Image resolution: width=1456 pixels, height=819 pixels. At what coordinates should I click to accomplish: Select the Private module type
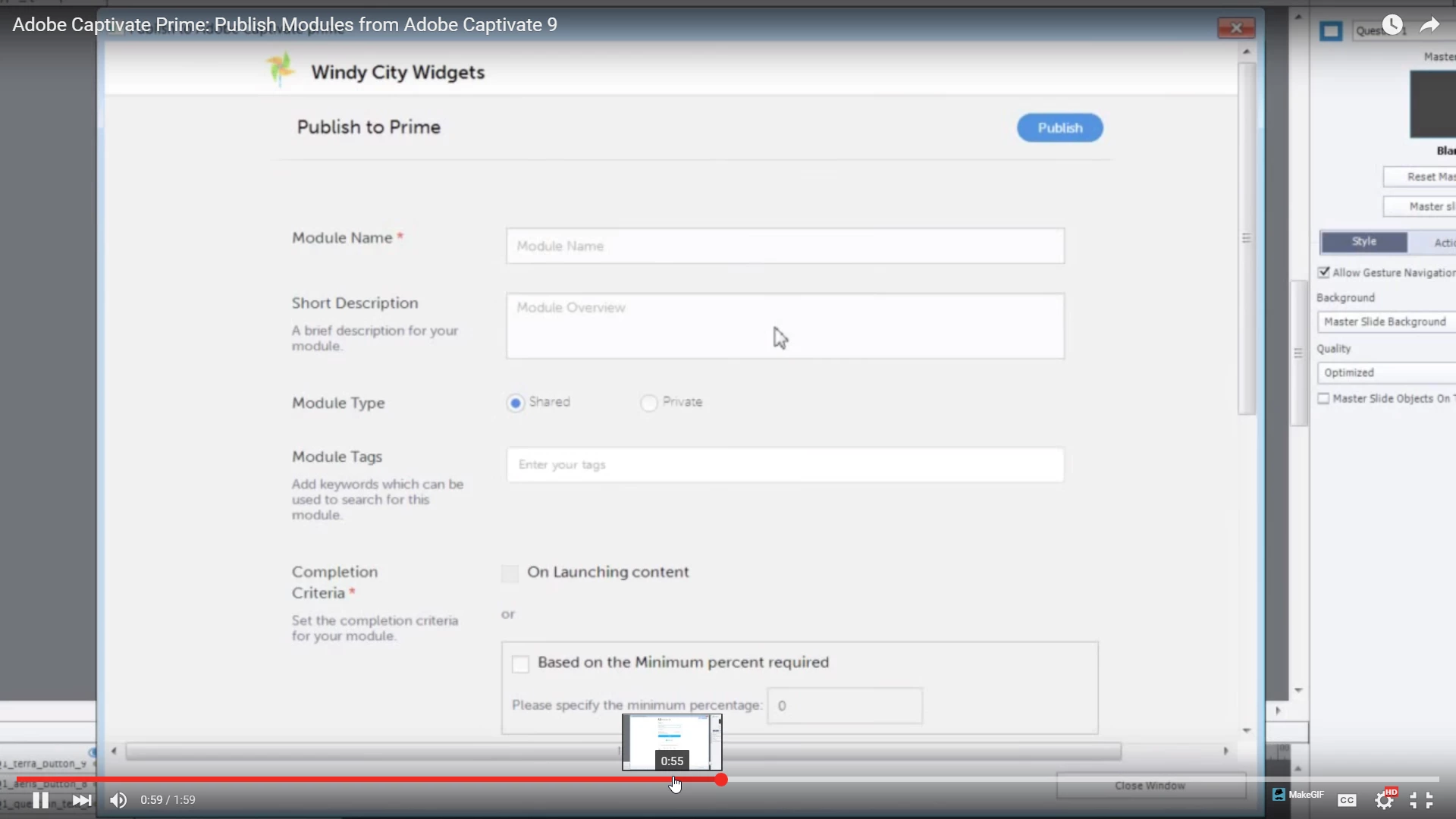click(x=648, y=403)
